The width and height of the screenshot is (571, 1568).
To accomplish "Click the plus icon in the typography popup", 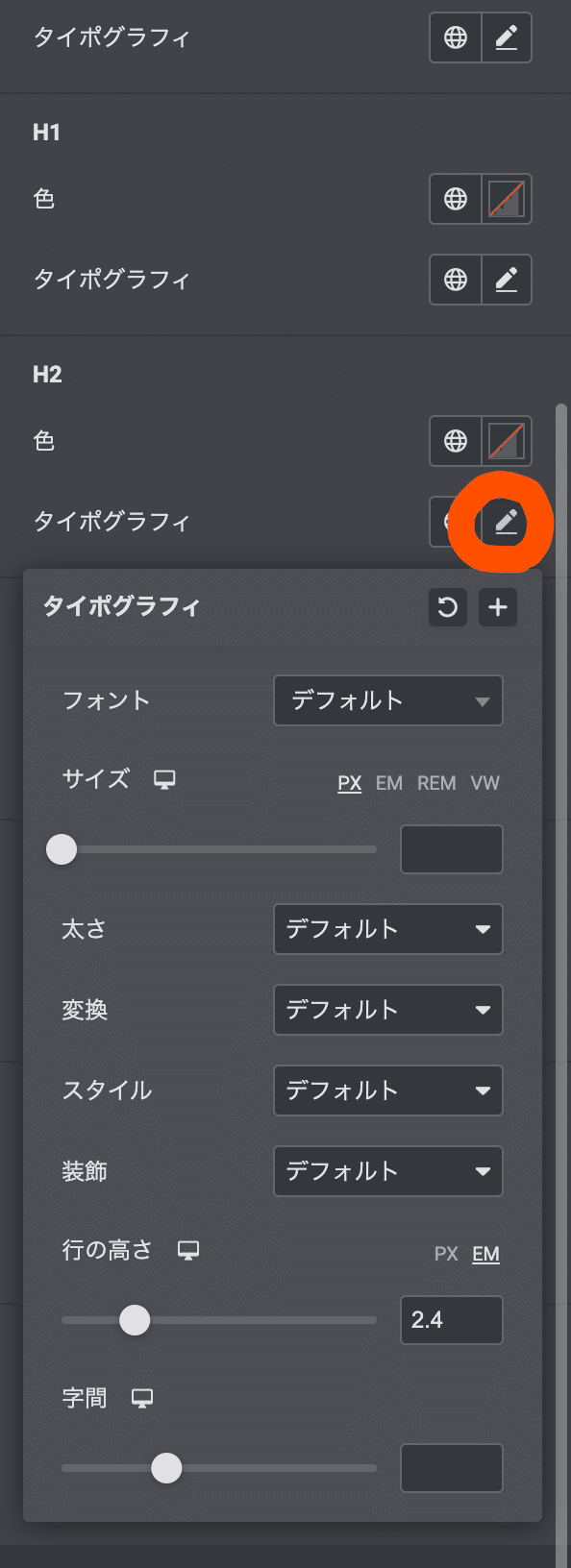I will pos(498,607).
